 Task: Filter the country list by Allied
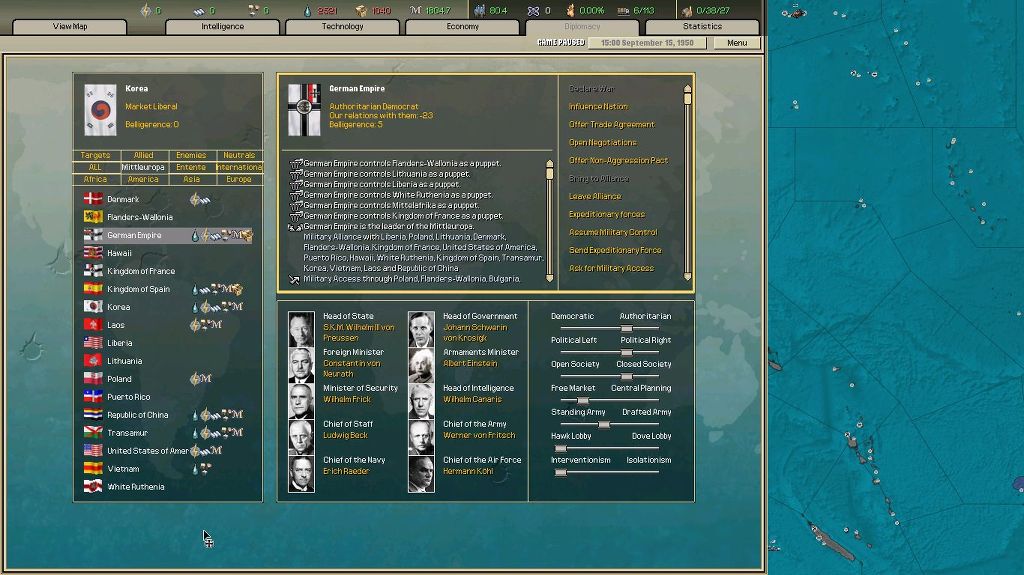pyautogui.click(x=144, y=155)
